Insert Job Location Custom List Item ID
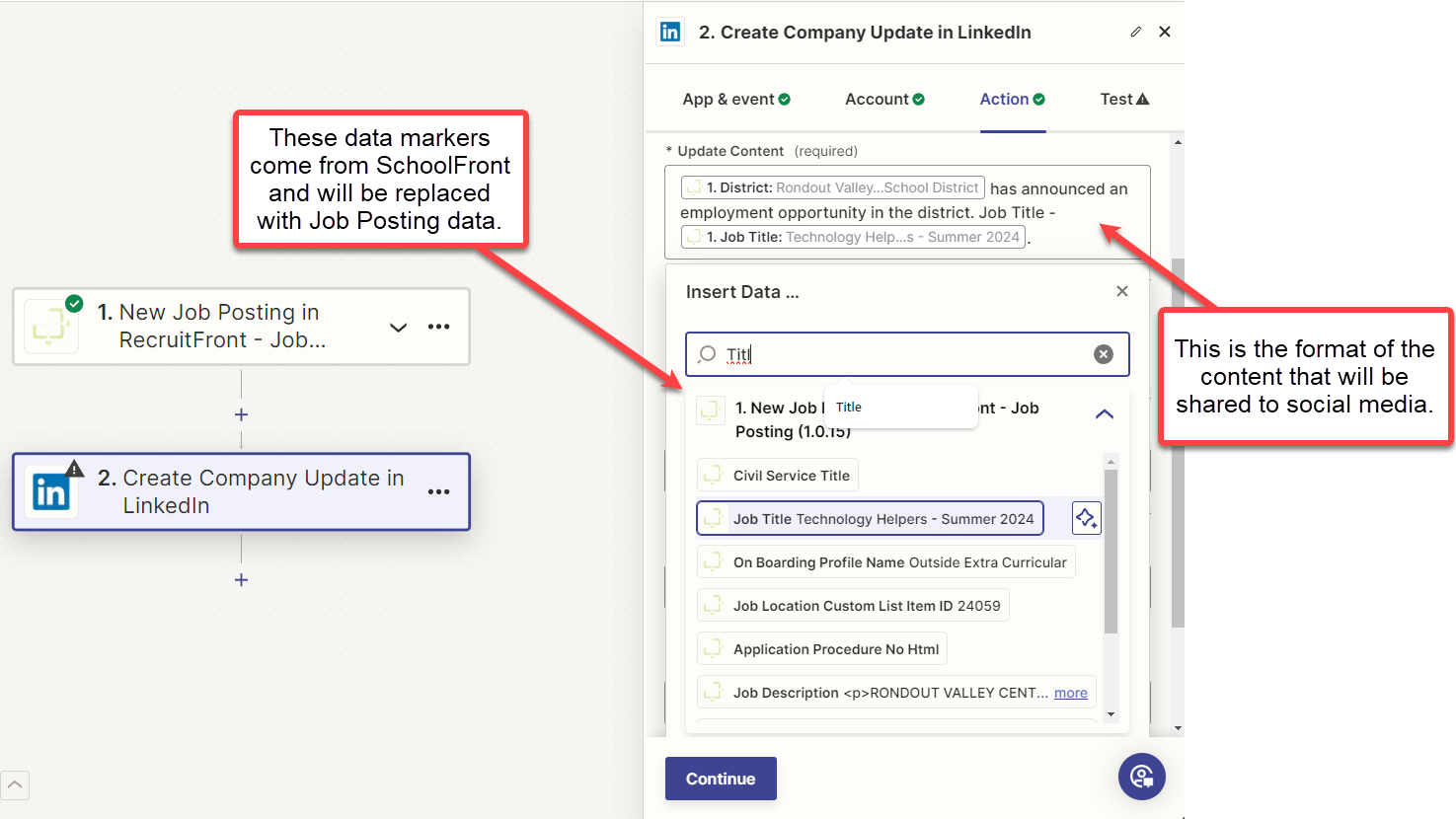 853,606
